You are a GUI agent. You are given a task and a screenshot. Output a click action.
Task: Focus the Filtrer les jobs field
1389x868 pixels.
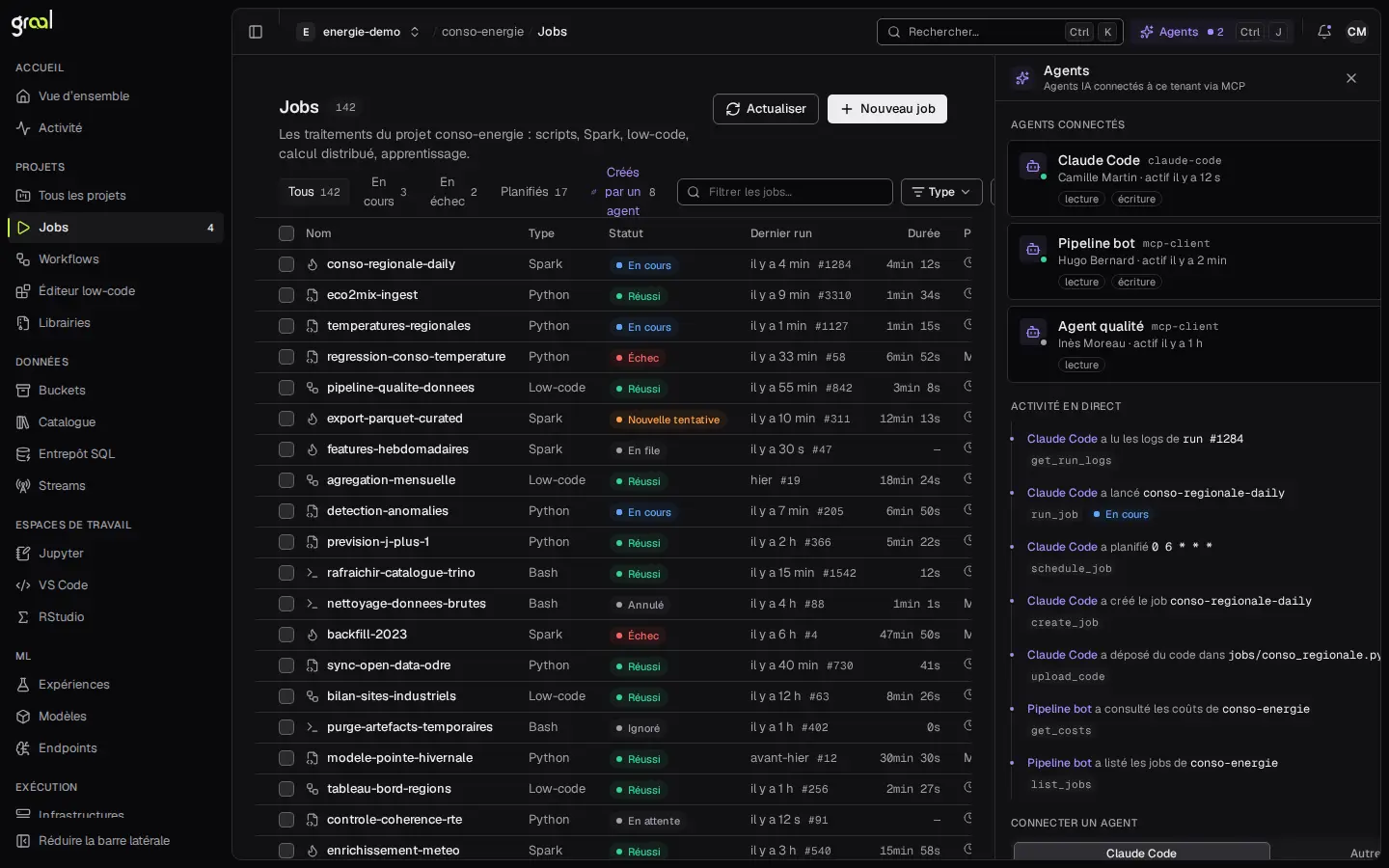785,192
